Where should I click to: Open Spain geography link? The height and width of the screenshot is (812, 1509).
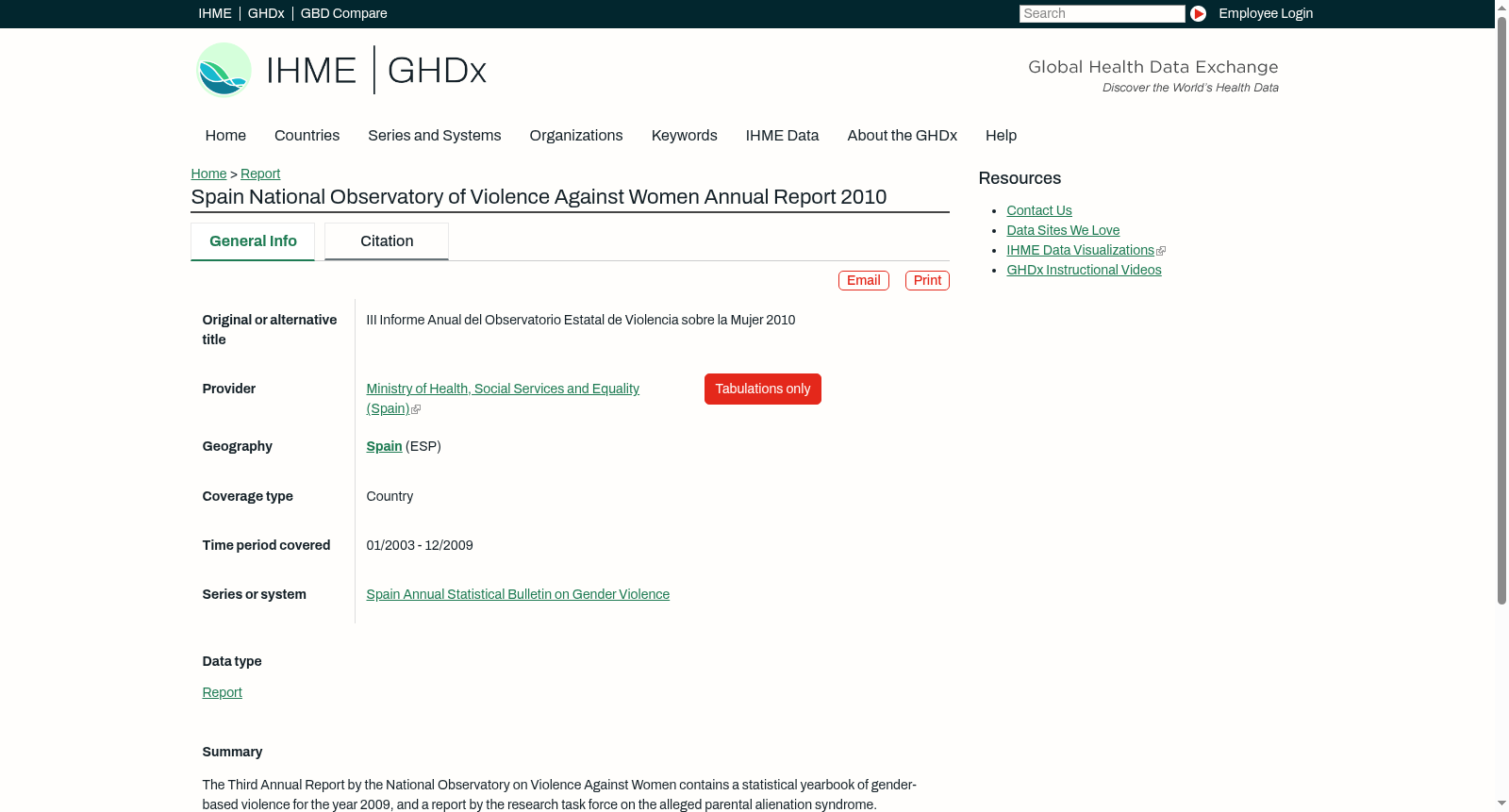pos(384,446)
